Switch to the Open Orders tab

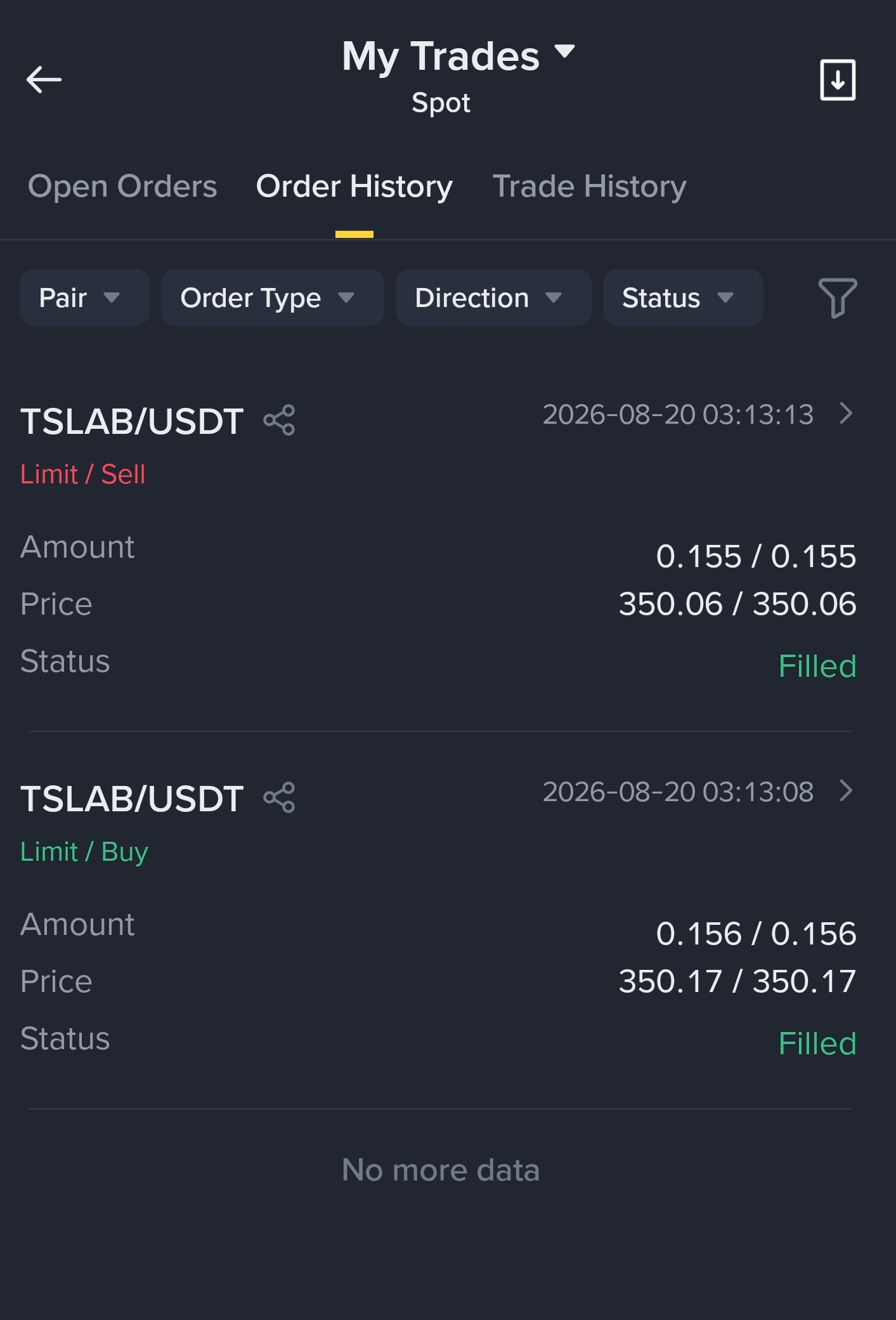point(122,186)
